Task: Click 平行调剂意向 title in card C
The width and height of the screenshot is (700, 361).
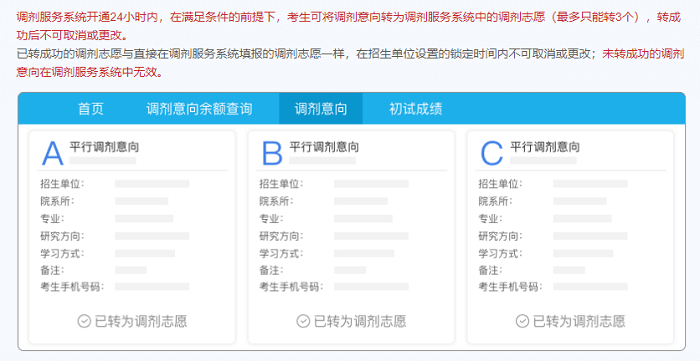Action: [x=545, y=147]
